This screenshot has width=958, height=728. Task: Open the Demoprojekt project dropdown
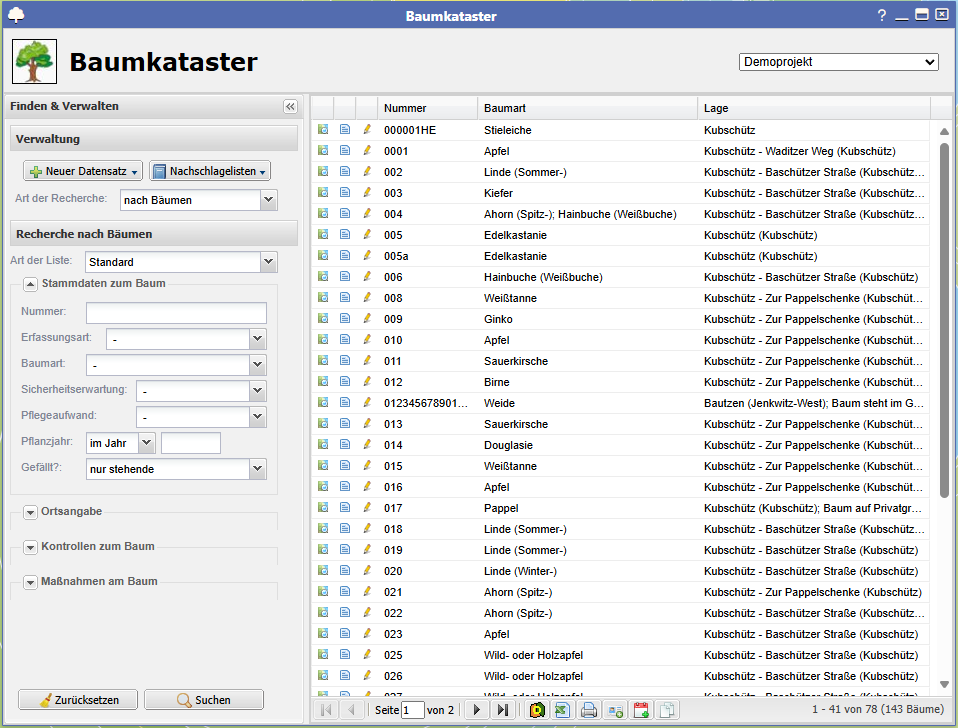(x=838, y=62)
